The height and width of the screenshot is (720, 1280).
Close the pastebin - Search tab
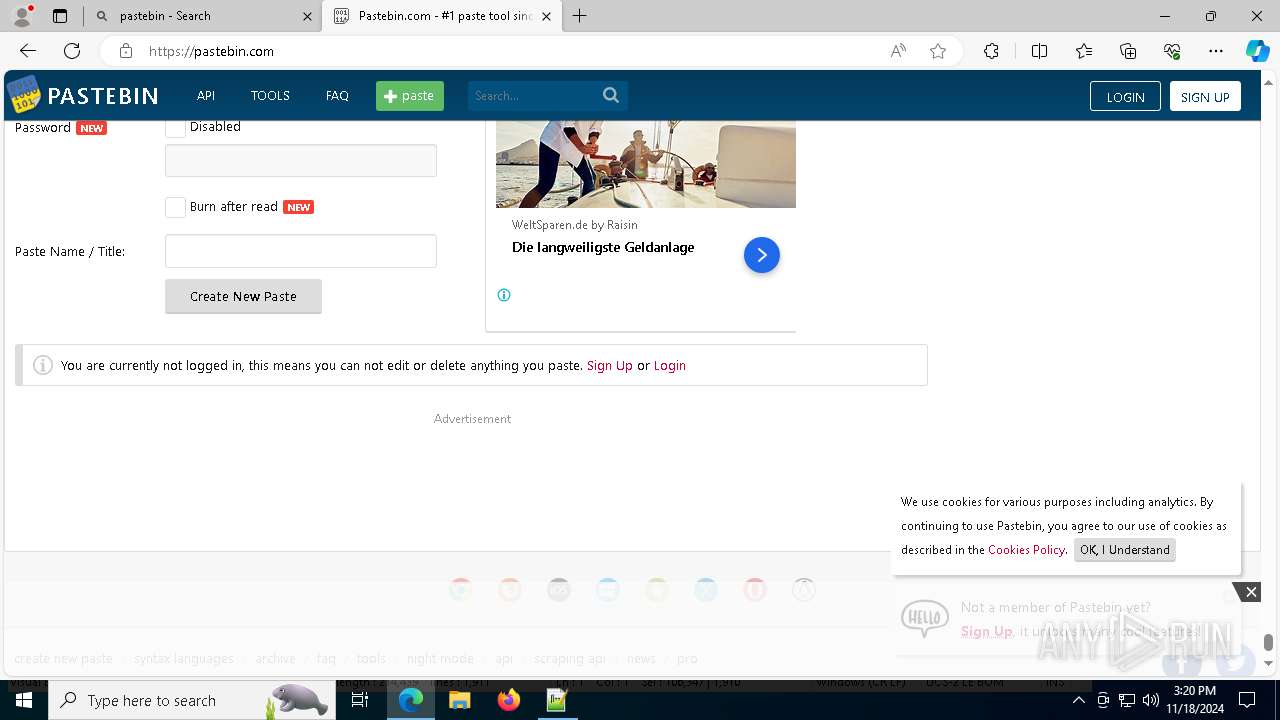tap(307, 16)
